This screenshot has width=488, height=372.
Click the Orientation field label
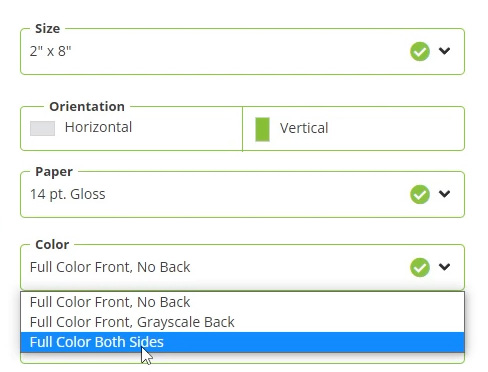[x=87, y=107]
